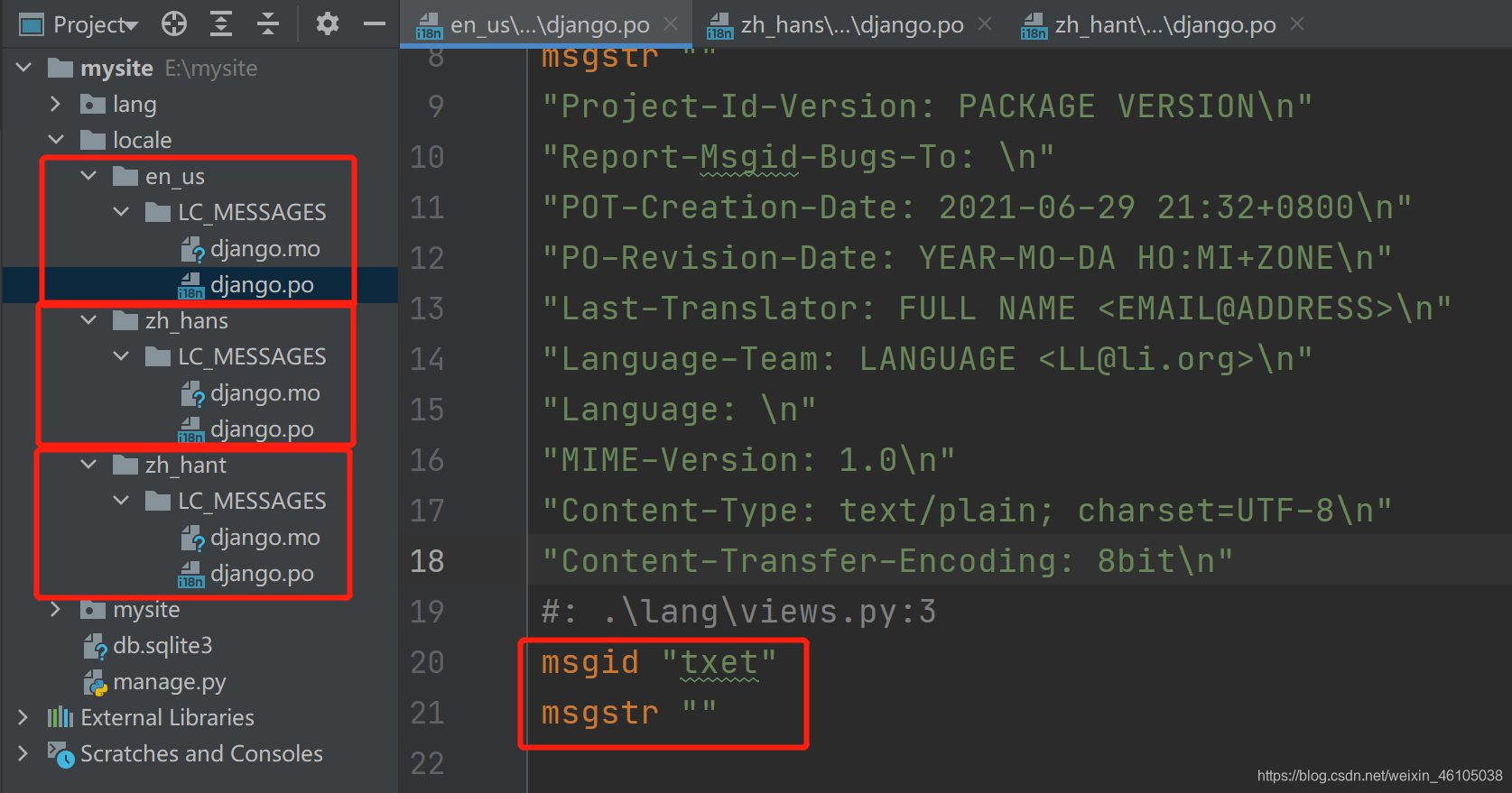Screen dimensions: 1512x793
Task: Click line number 20 in gutter
Action: coord(427,661)
